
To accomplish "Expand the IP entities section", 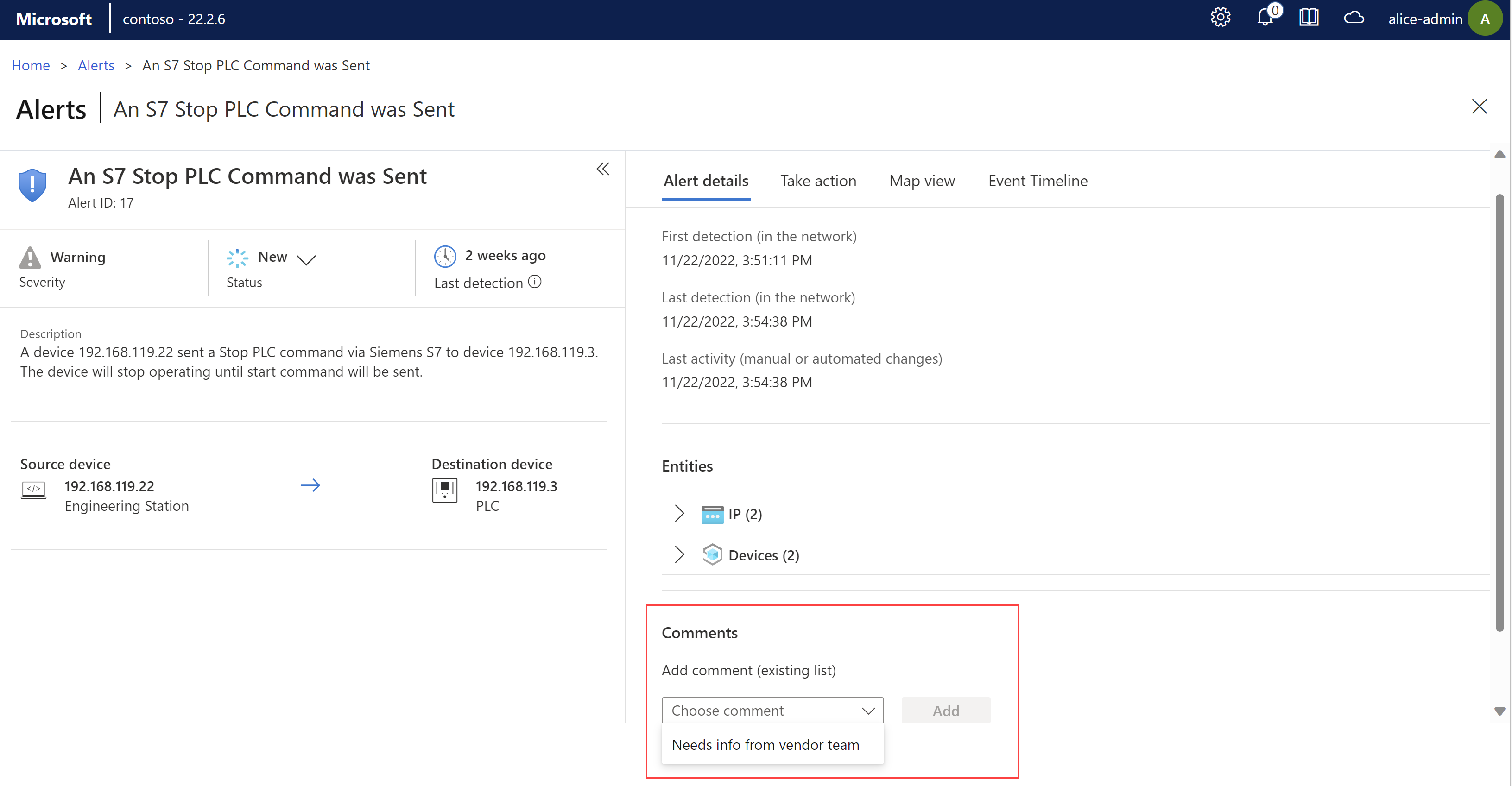I will (x=680, y=513).
